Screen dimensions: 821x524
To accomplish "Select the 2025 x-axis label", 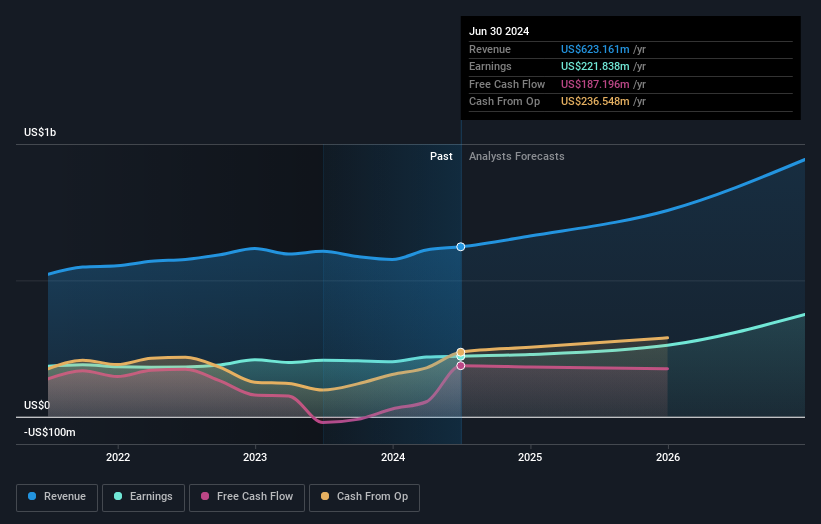I will point(530,457).
